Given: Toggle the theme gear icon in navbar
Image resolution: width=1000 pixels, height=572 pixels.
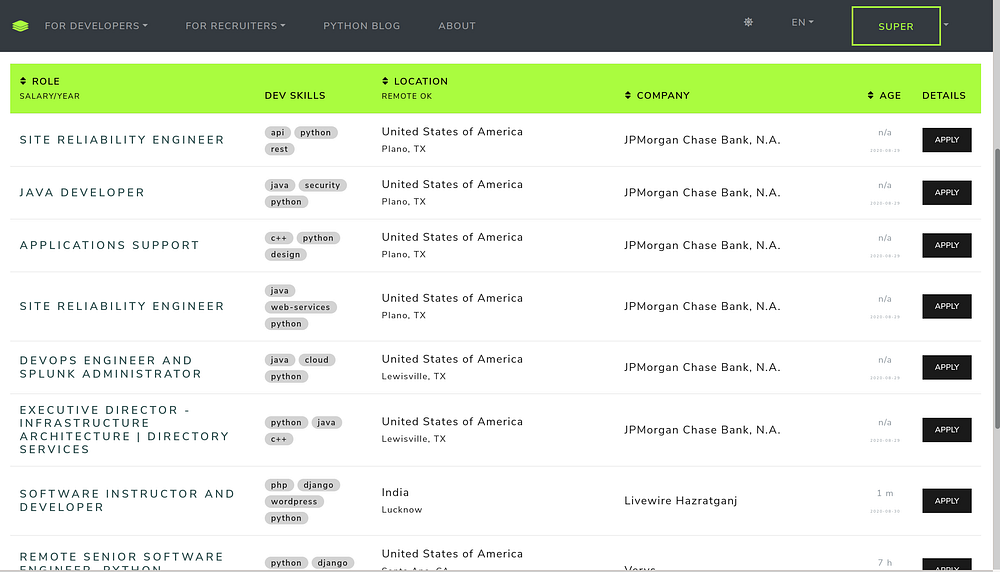Looking at the screenshot, I should tap(748, 22).
